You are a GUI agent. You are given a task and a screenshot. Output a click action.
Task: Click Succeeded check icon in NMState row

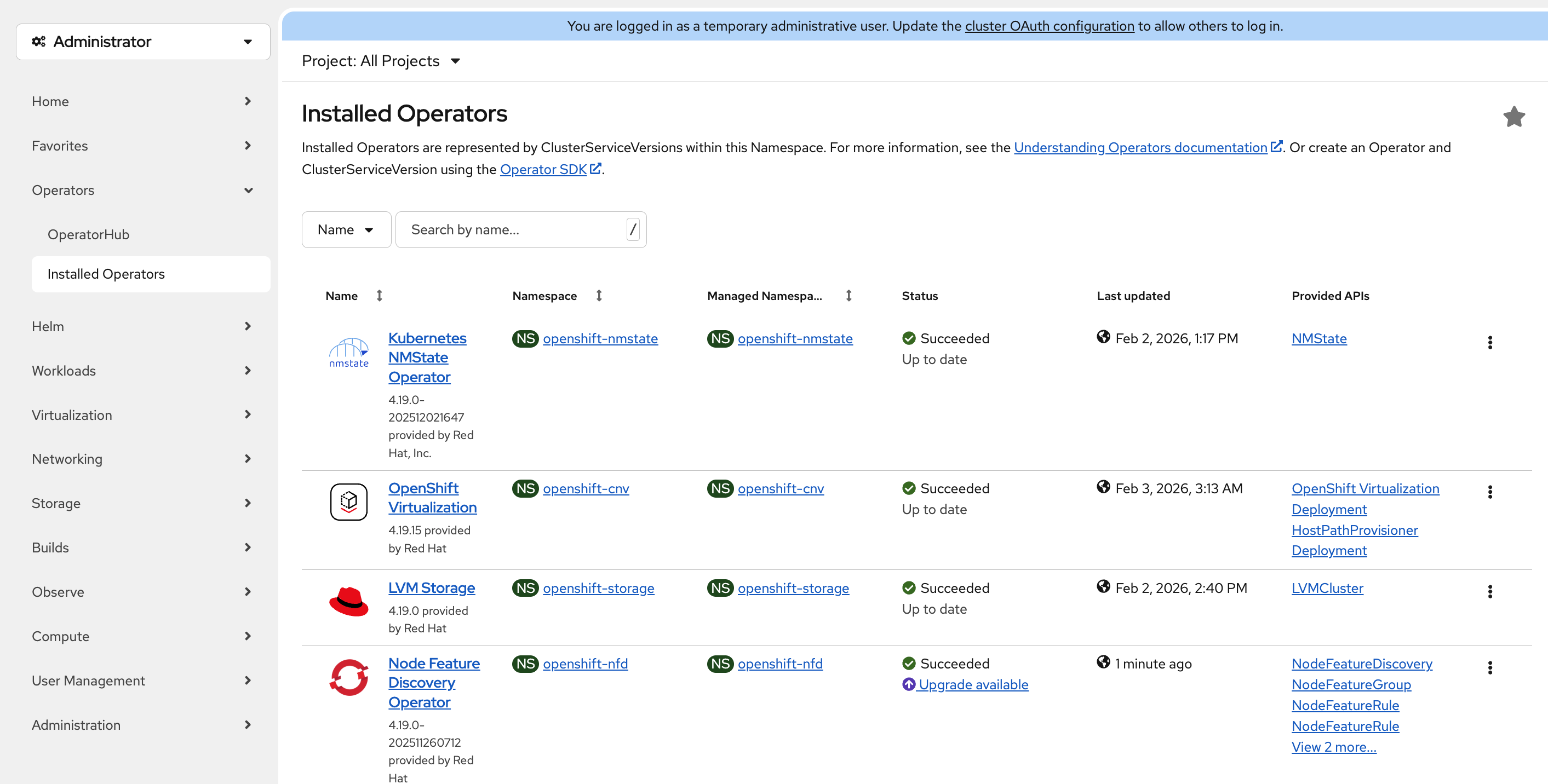coord(909,338)
